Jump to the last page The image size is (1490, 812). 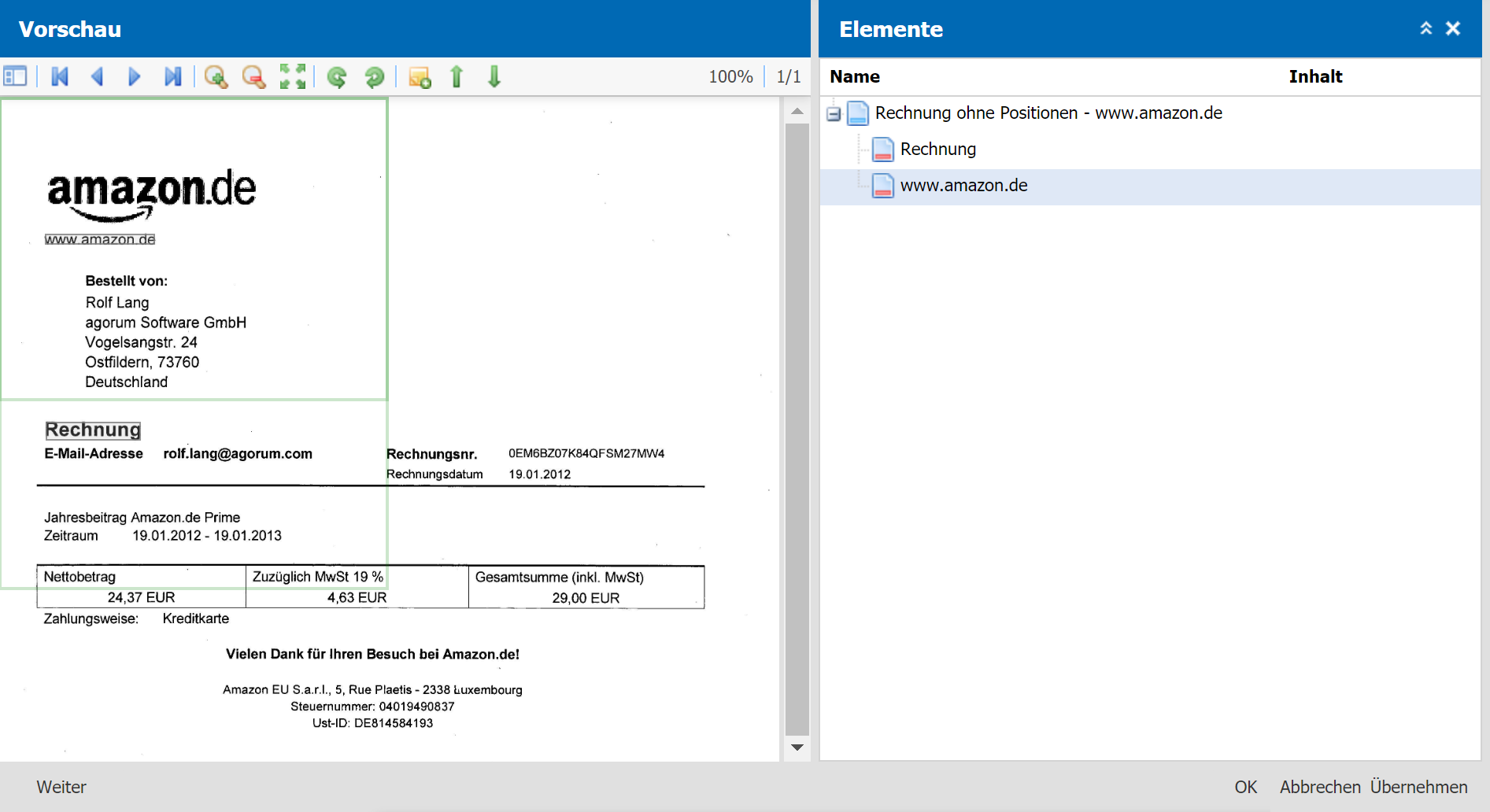click(172, 76)
